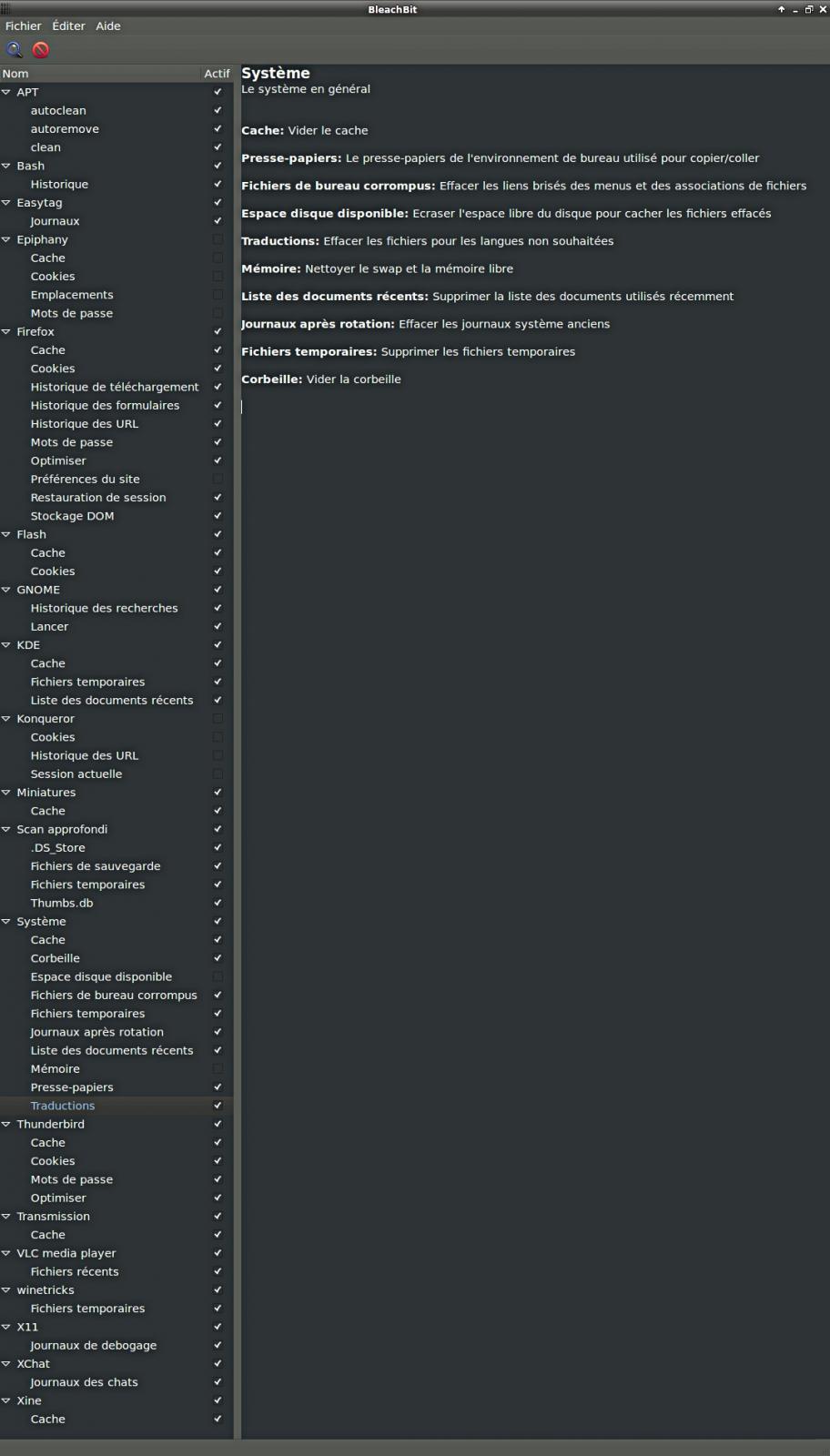Enable the Epiphany group checkbox
Image resolution: width=830 pixels, height=1456 pixels.
[218, 239]
